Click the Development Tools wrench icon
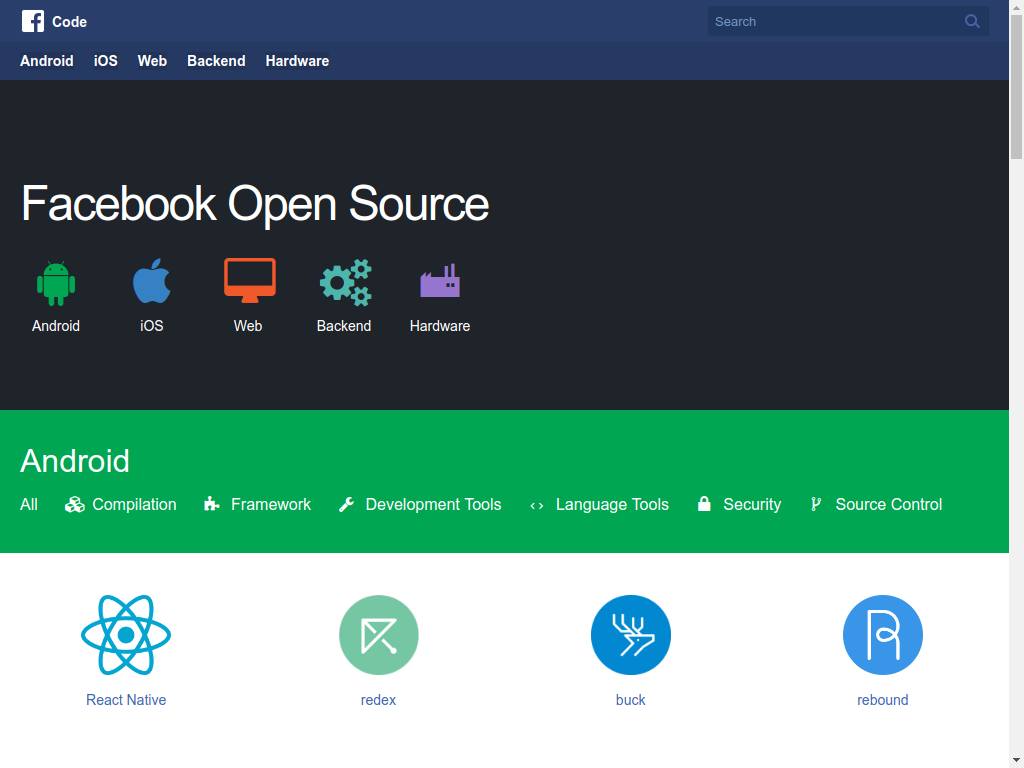The height and width of the screenshot is (768, 1024). (x=347, y=504)
